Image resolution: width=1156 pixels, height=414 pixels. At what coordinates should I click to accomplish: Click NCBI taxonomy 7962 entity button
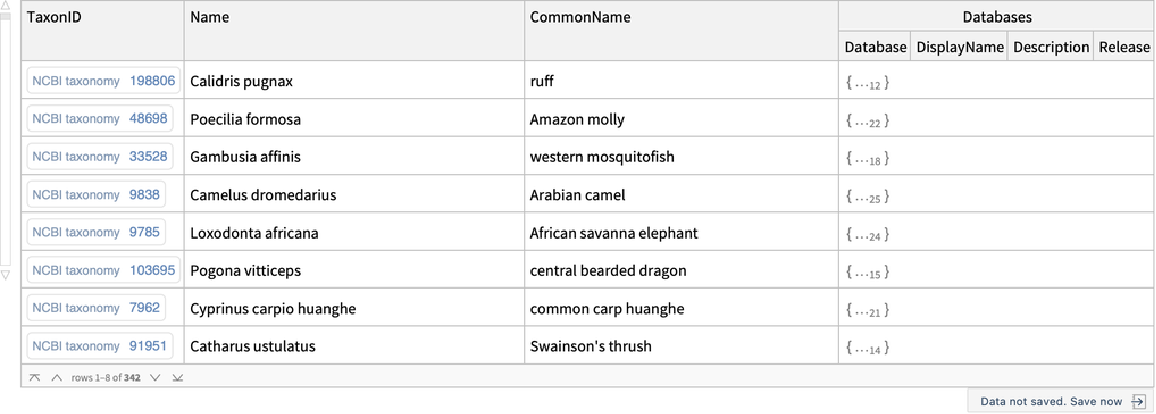[x=95, y=308]
